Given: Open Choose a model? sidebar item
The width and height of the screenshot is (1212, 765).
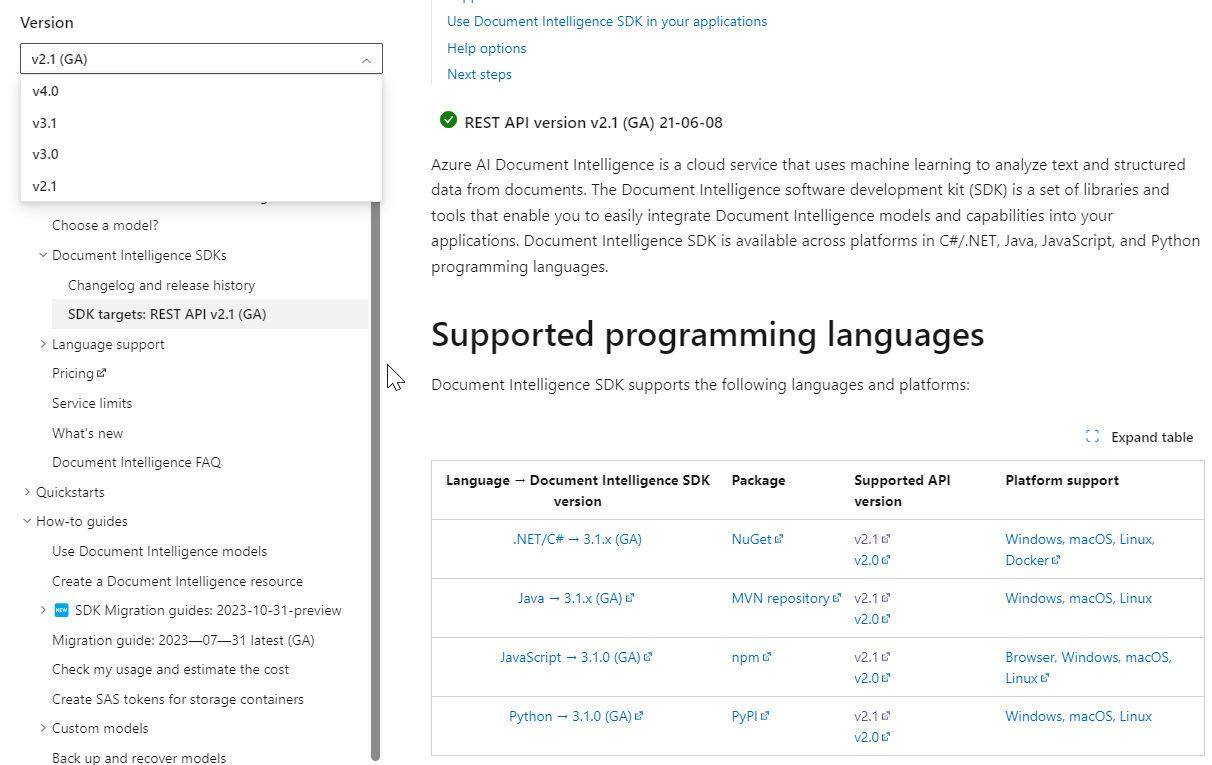Looking at the screenshot, I should 105,225.
